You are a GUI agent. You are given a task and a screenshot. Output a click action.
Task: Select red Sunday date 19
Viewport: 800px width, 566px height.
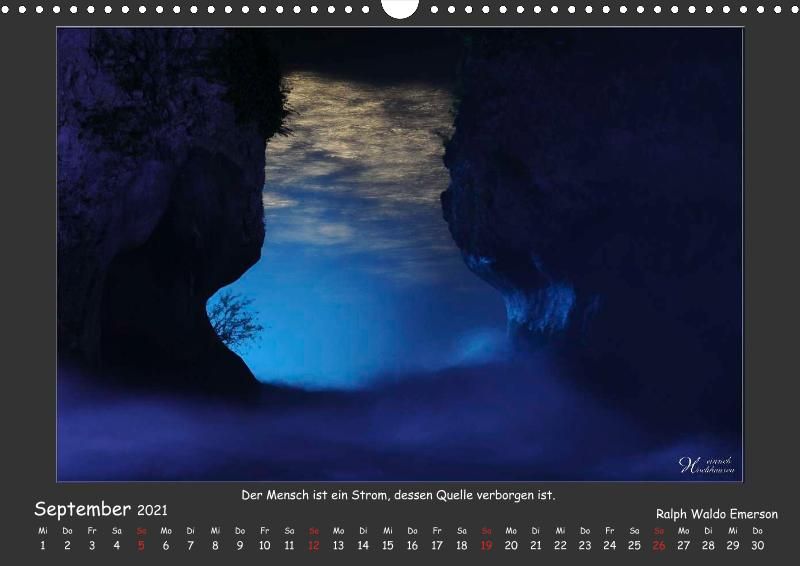click(486, 545)
